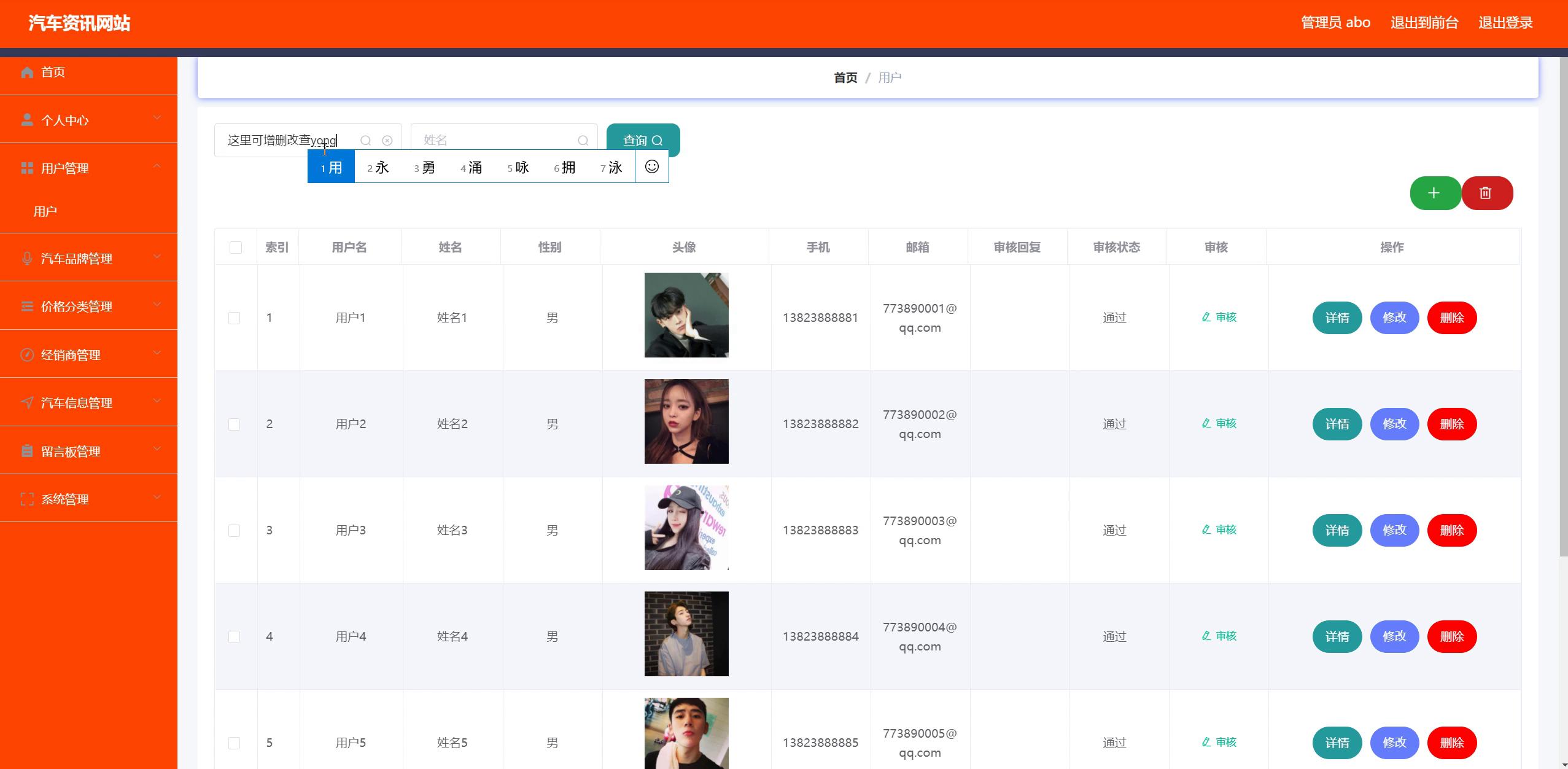The image size is (1568, 769).
Task: Collapse the 用户管理 sidebar menu chevron
Action: (157, 166)
